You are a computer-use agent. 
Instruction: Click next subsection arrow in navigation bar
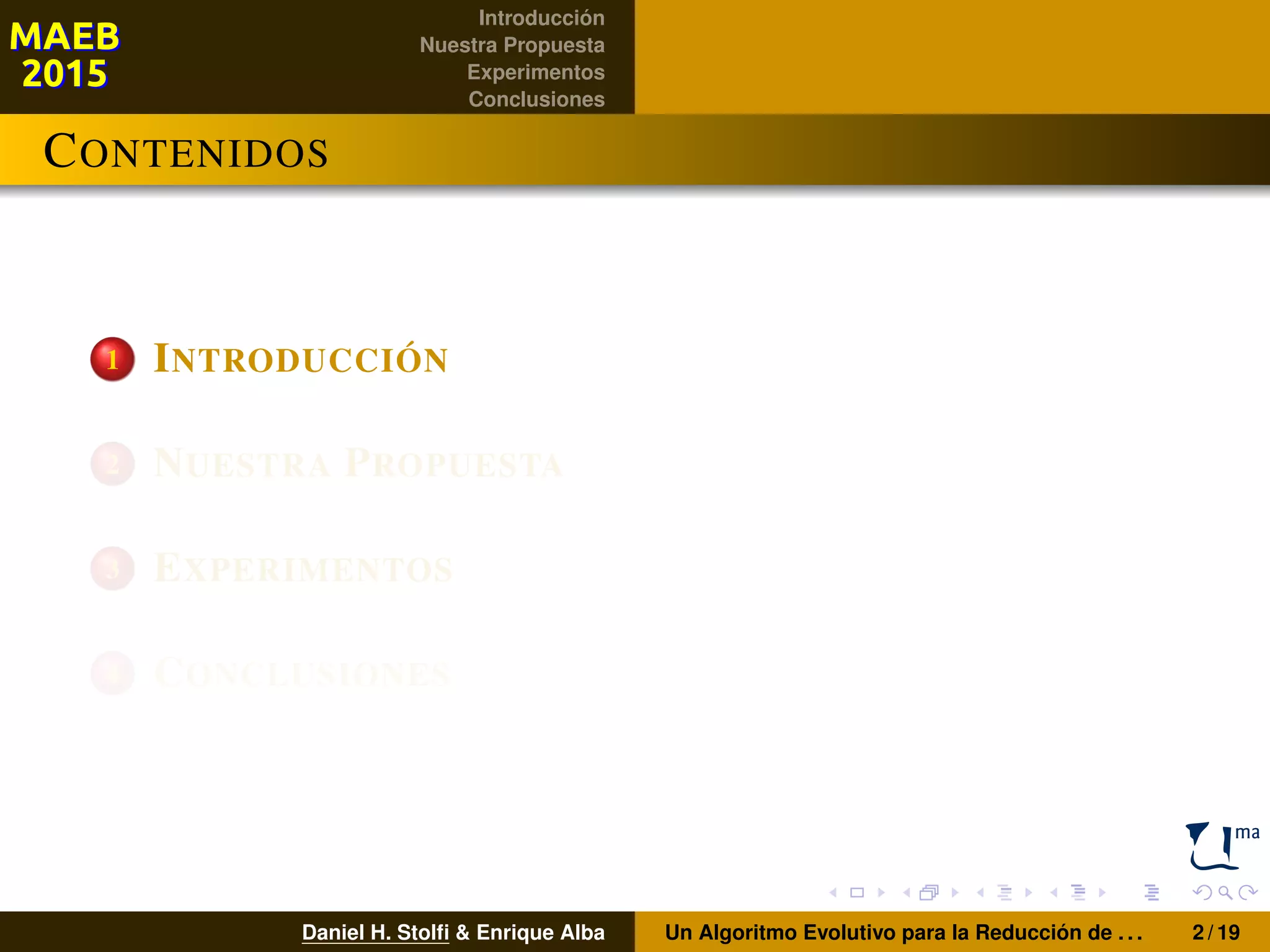(1029, 892)
